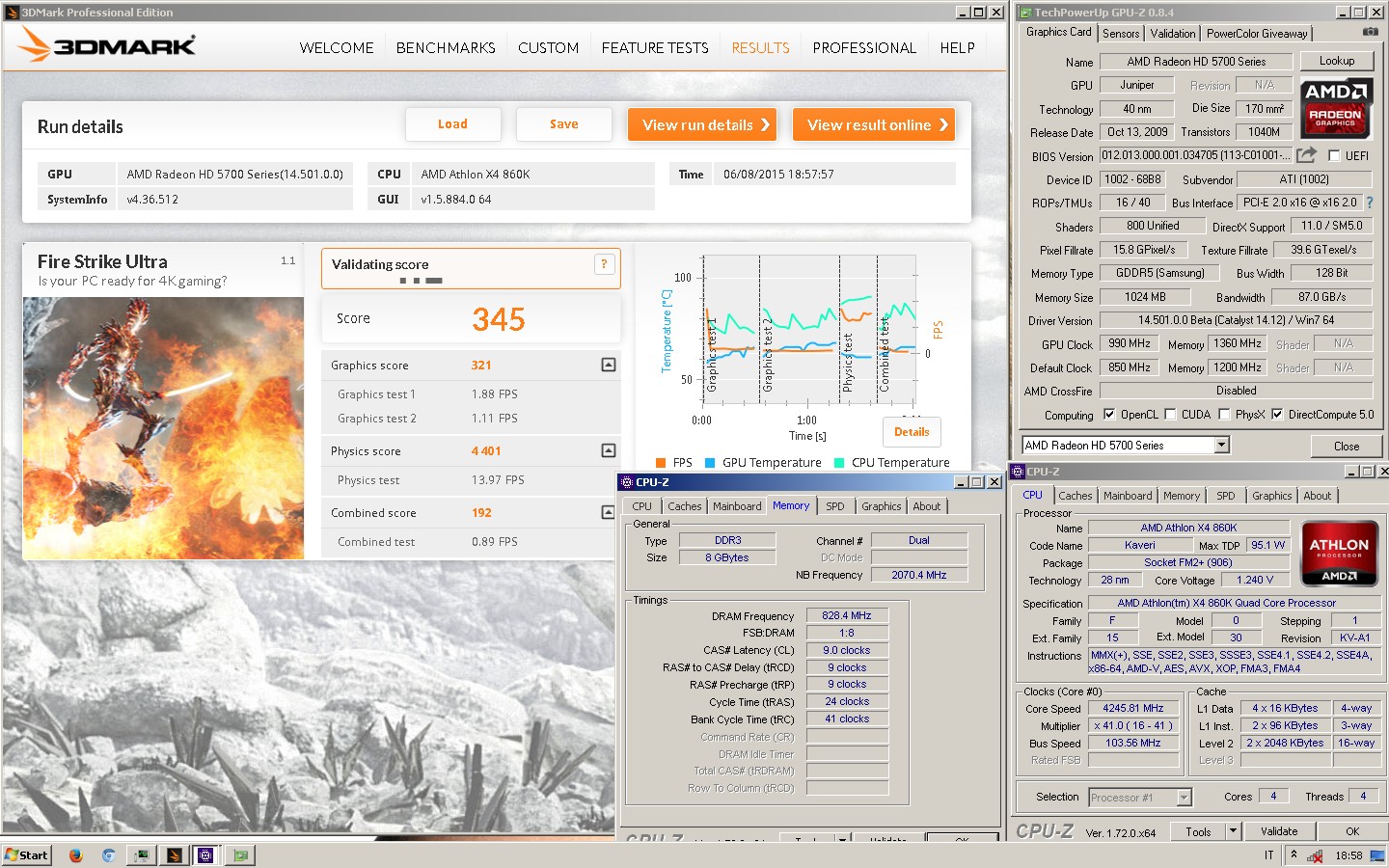This screenshot has height=868, width=1389.
Task: Click the AMD Radeon Graphics logo in GPU-Z
Action: tap(1335, 107)
